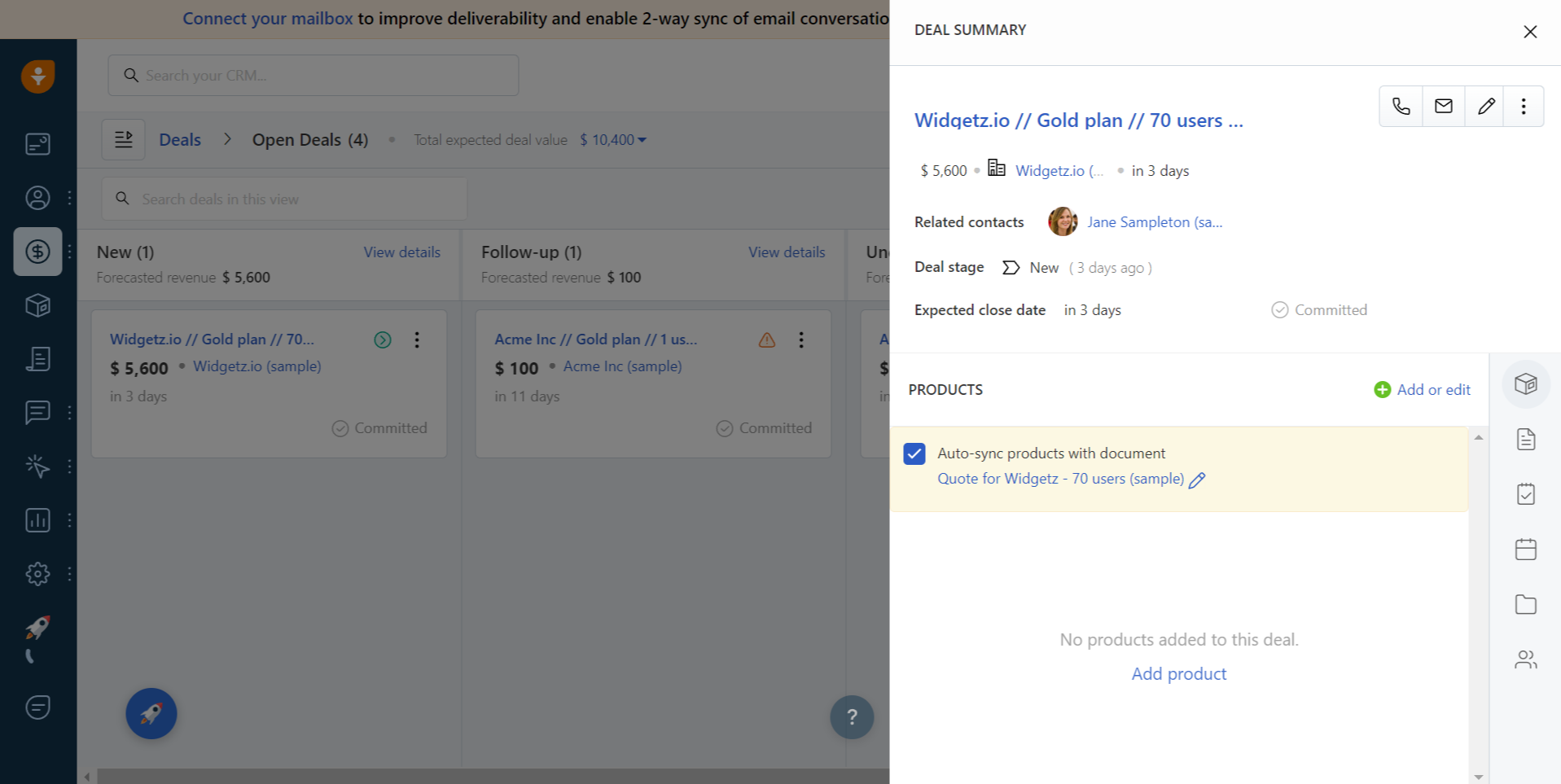The height and width of the screenshot is (784, 1561).
Task: Open the calendar icon in right side panel
Action: click(1525, 550)
